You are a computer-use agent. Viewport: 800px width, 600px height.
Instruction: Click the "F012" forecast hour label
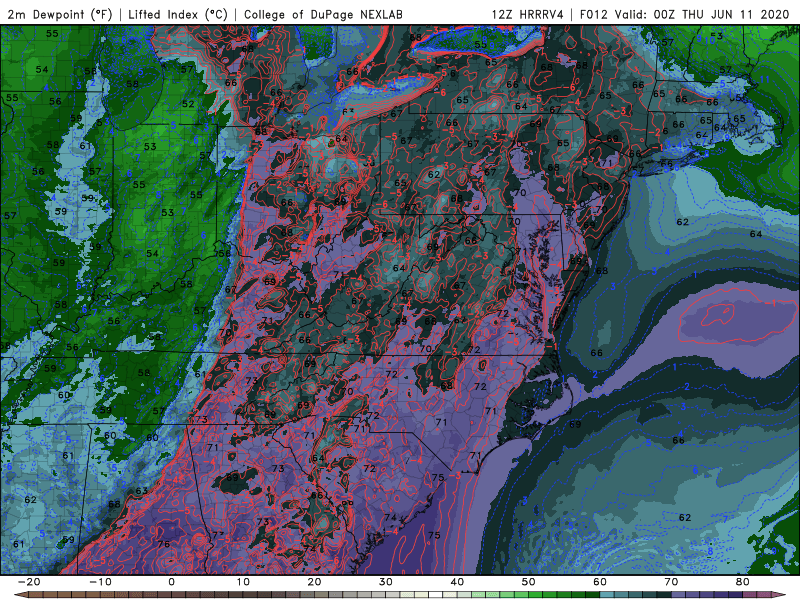[594, 14]
